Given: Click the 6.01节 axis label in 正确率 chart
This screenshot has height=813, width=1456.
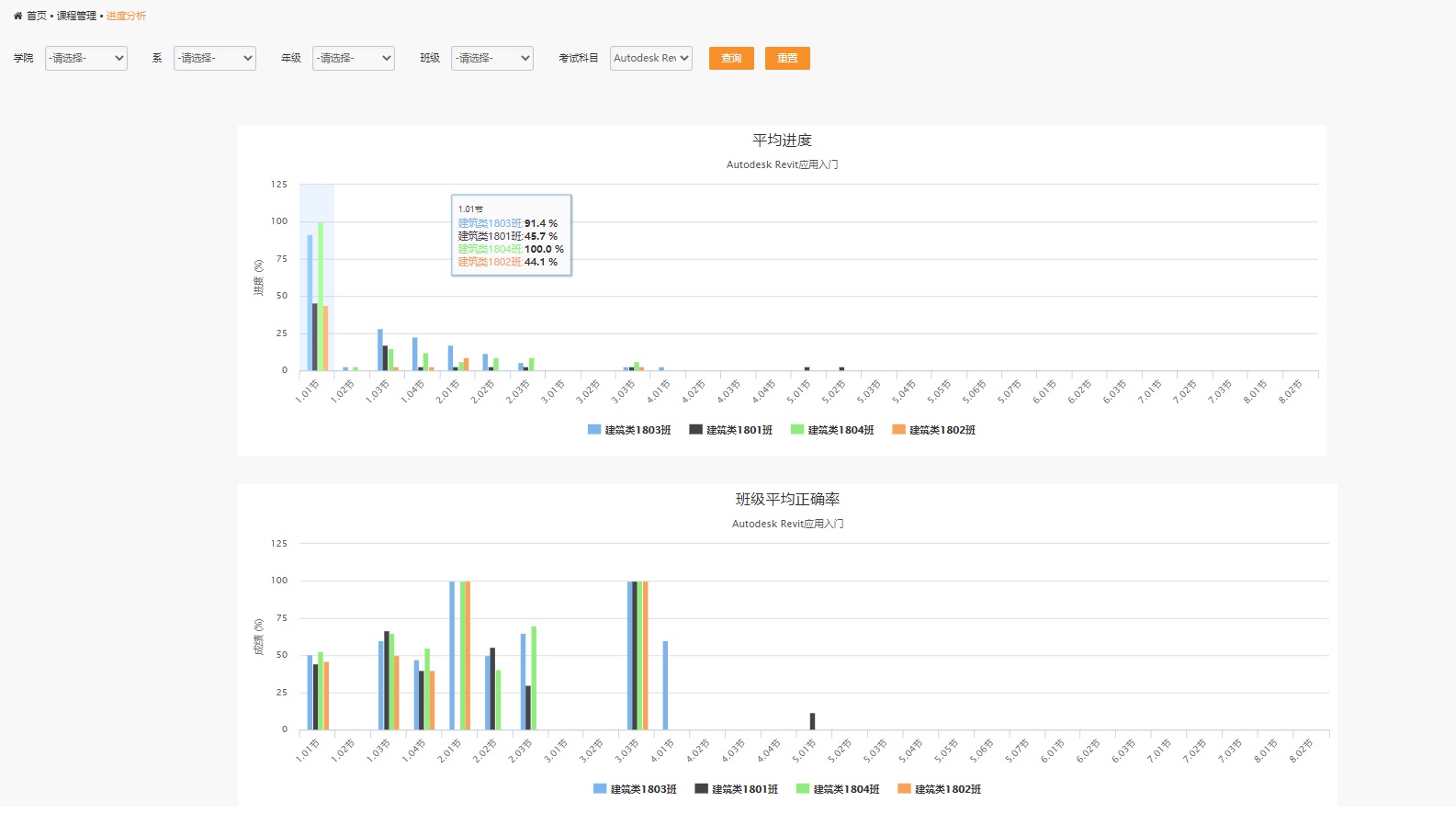Looking at the screenshot, I should 1053,751.
